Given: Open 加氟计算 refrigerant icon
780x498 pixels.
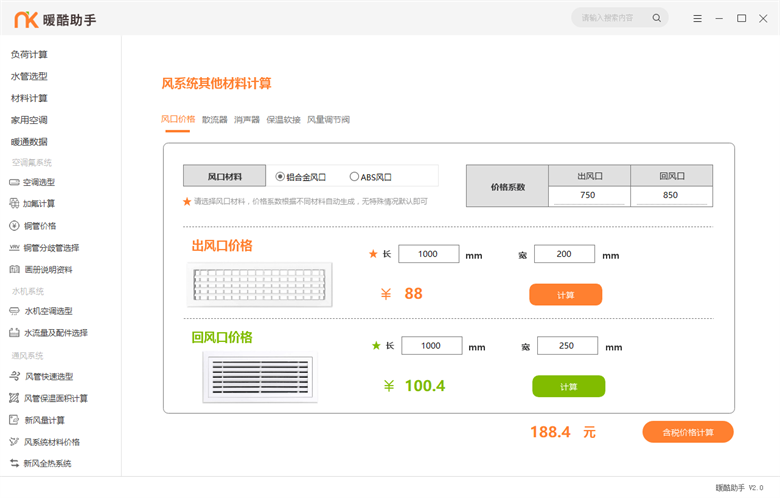Looking at the screenshot, I should coord(14,203).
